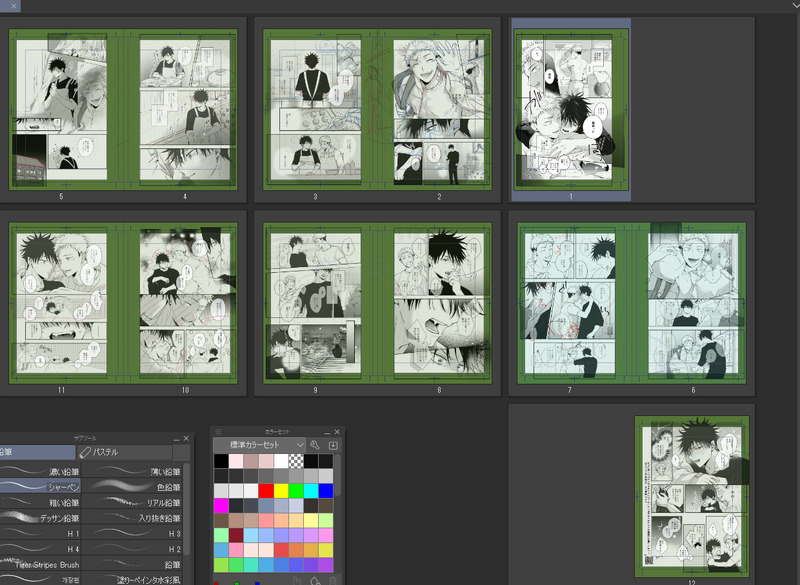This screenshot has height=585, width=800.
Task: Minimize the sub tool panel
Action: (176, 439)
